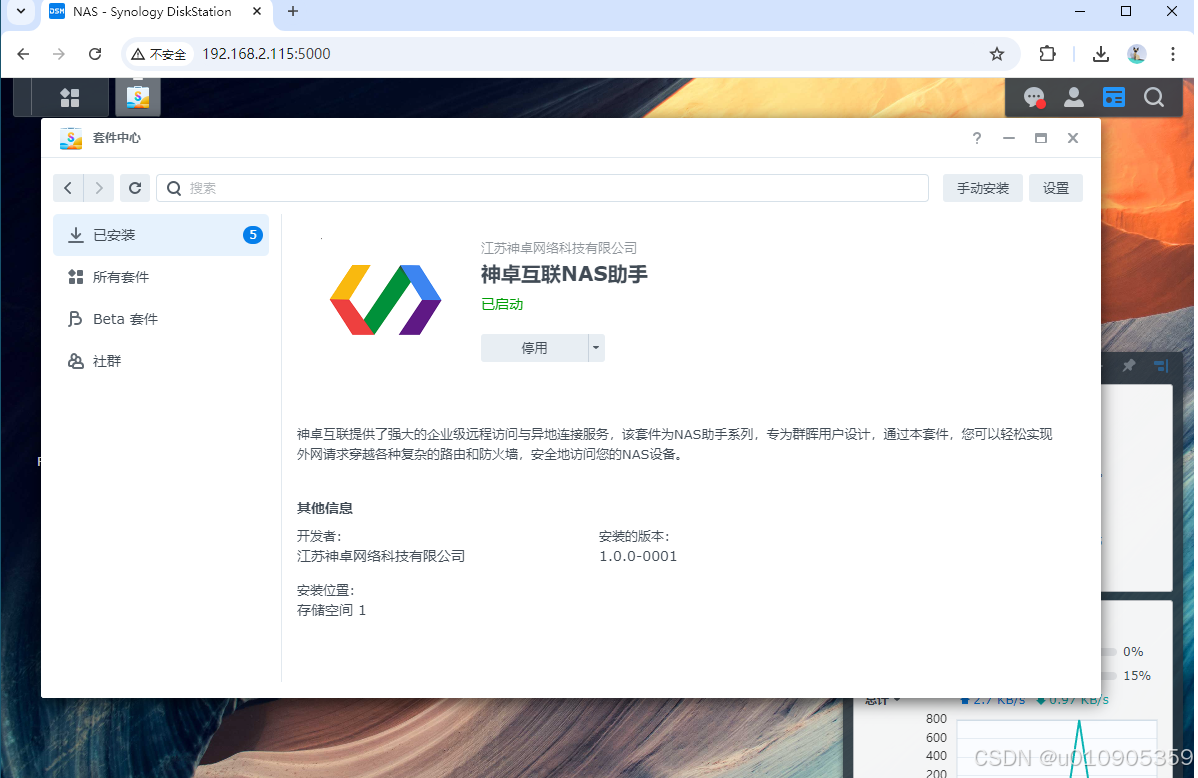
Task: Select 已安装 in the sidebar
Action: tap(160, 235)
